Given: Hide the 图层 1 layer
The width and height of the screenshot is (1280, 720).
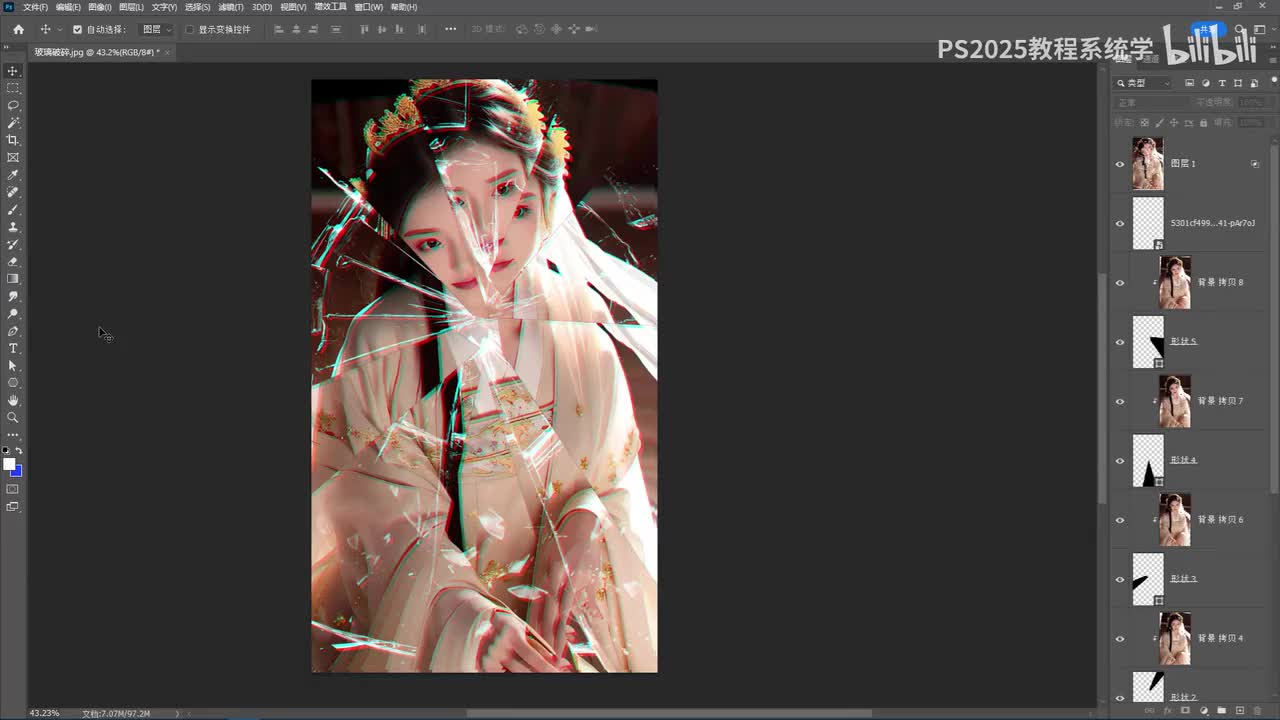Looking at the screenshot, I should click(1120, 164).
